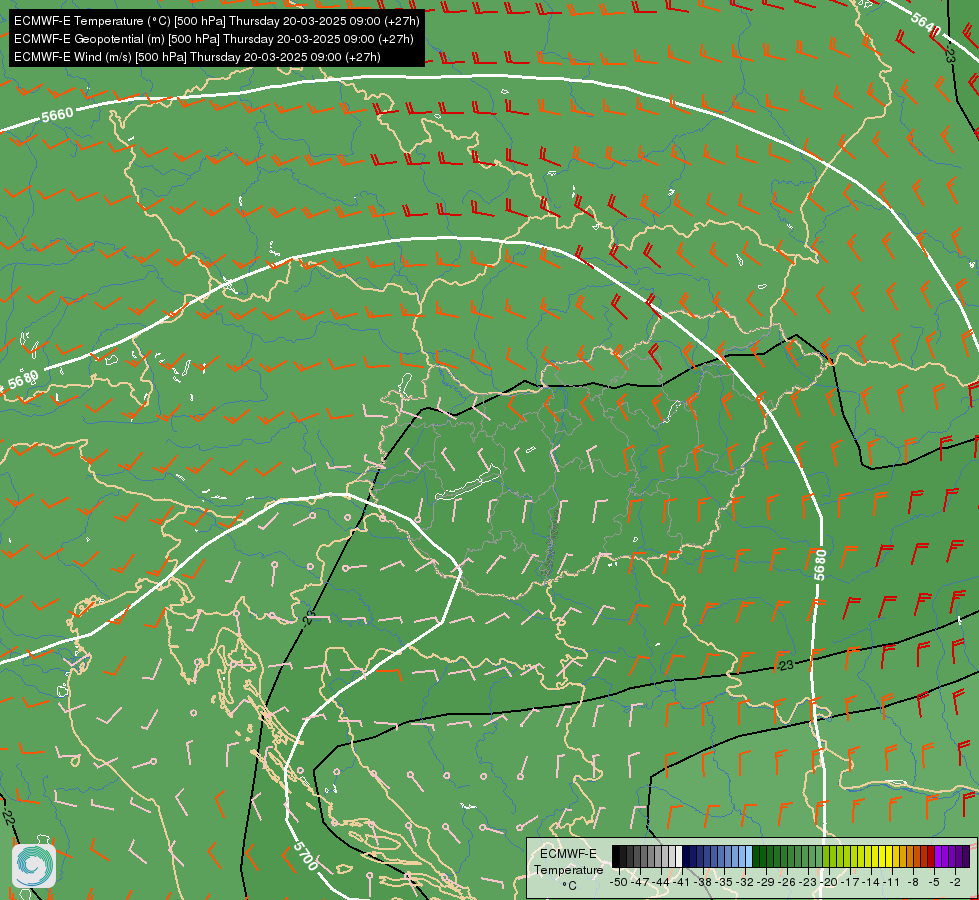Select the ECMWF-E Temperature header line
Screen dimensions: 979x900
217,21
